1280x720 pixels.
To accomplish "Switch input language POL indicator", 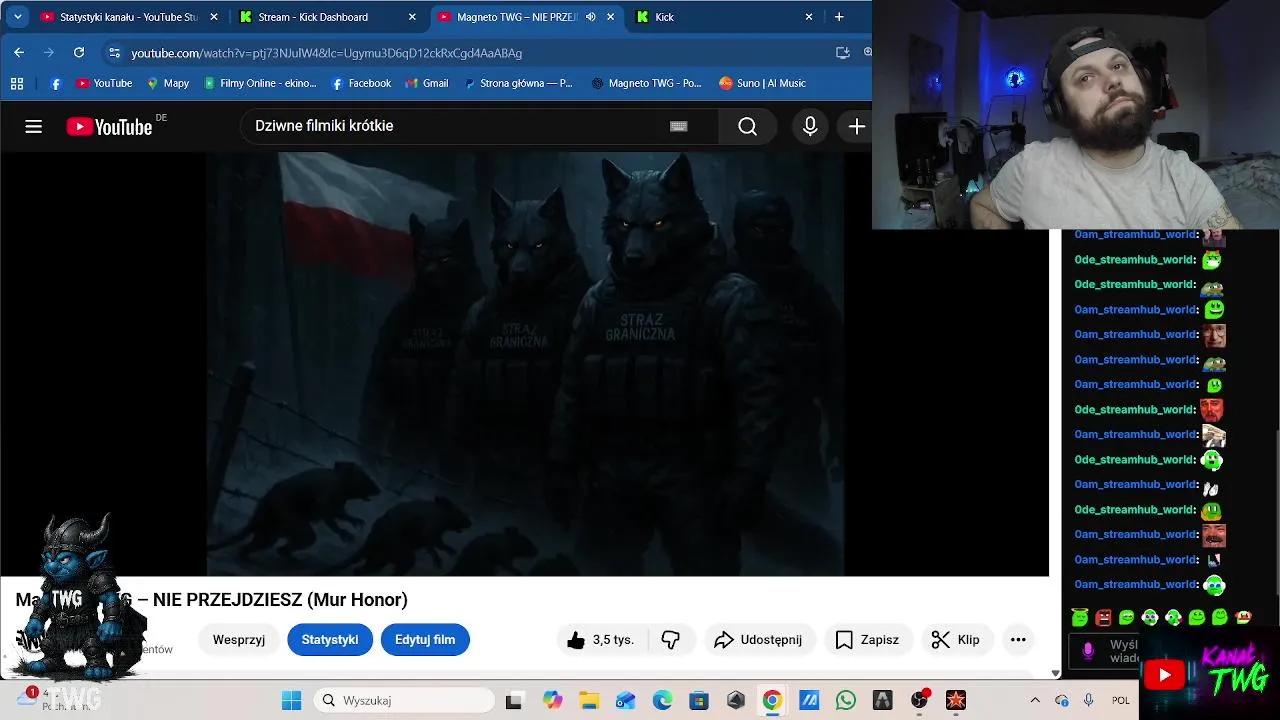I will tap(1121, 701).
